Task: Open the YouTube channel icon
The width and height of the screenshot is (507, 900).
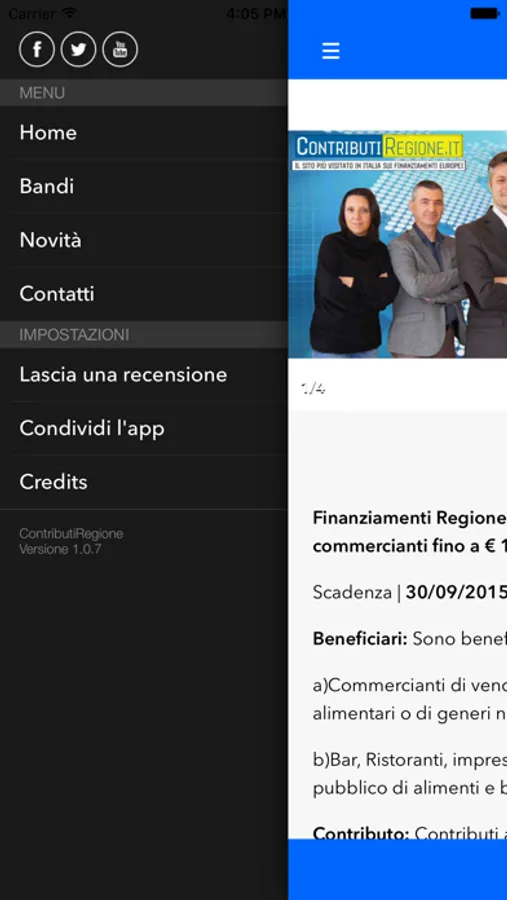Action: [x=120, y=49]
